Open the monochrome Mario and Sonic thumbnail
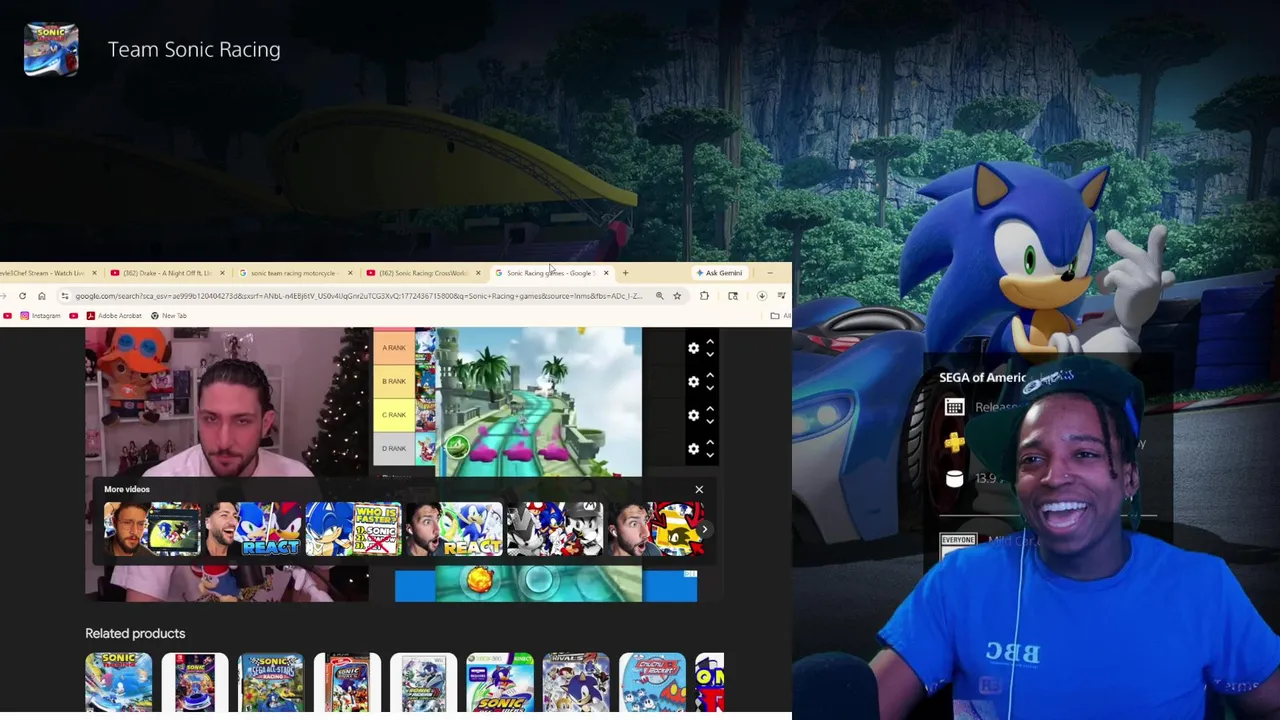The image size is (1280, 720). point(554,529)
